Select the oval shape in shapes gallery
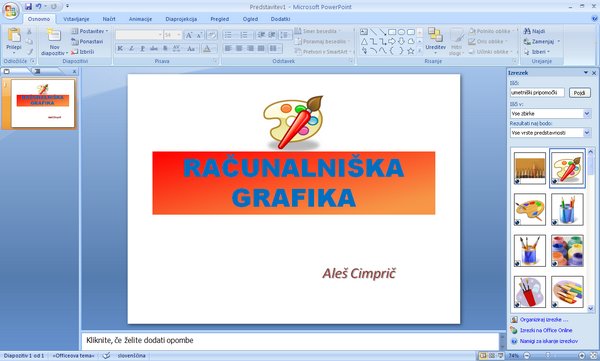600x361 pixels. point(401,32)
